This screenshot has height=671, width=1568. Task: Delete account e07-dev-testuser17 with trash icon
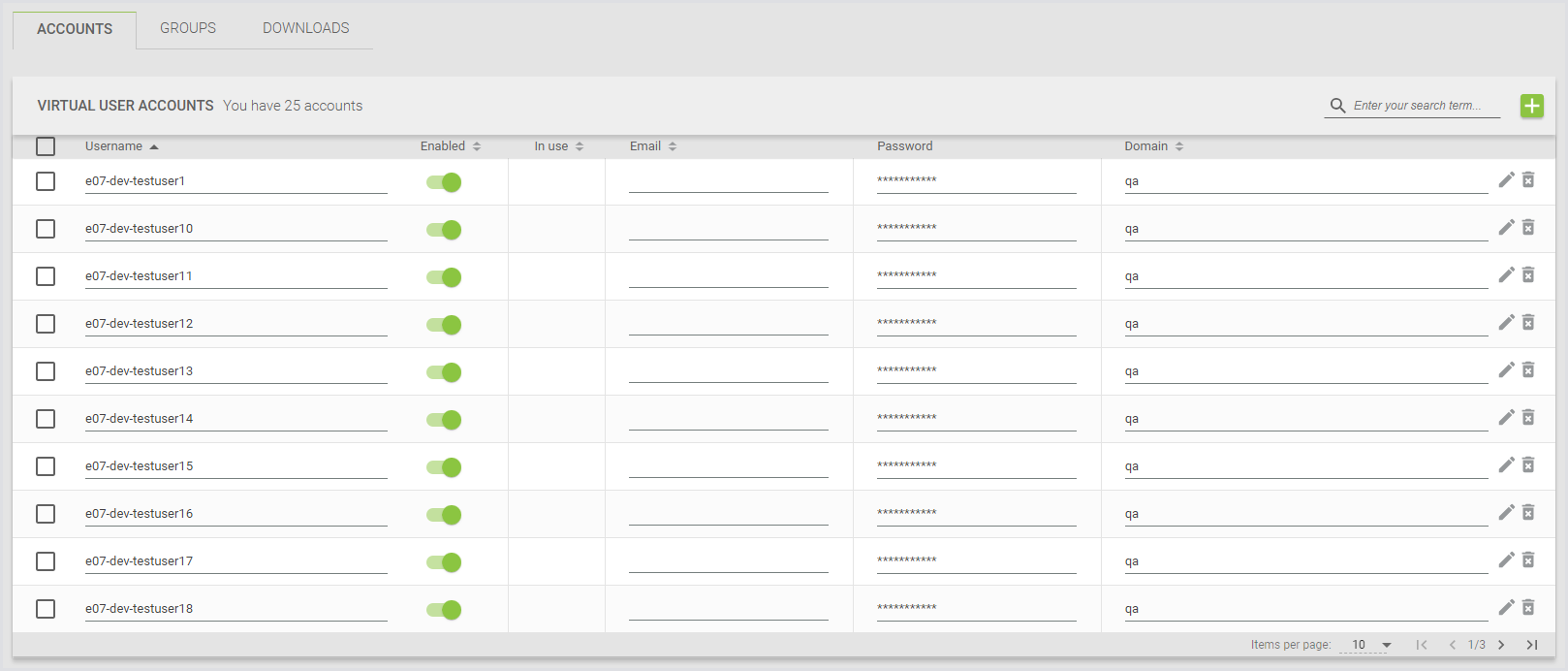[x=1528, y=559]
